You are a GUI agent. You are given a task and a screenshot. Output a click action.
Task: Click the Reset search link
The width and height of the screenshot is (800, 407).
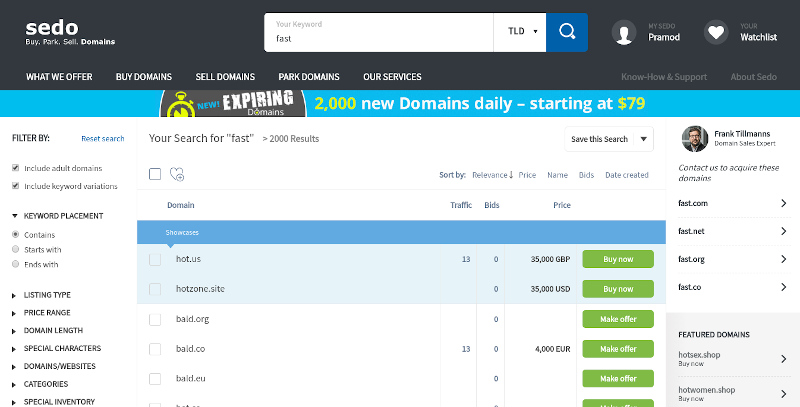103,139
